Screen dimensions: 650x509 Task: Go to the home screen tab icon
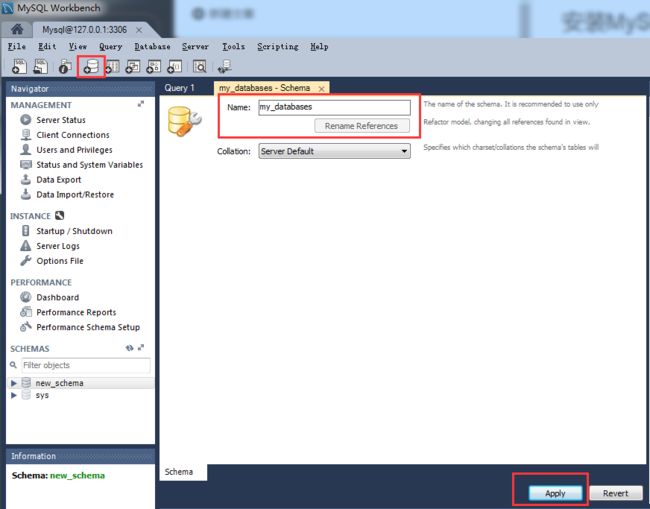(17, 29)
